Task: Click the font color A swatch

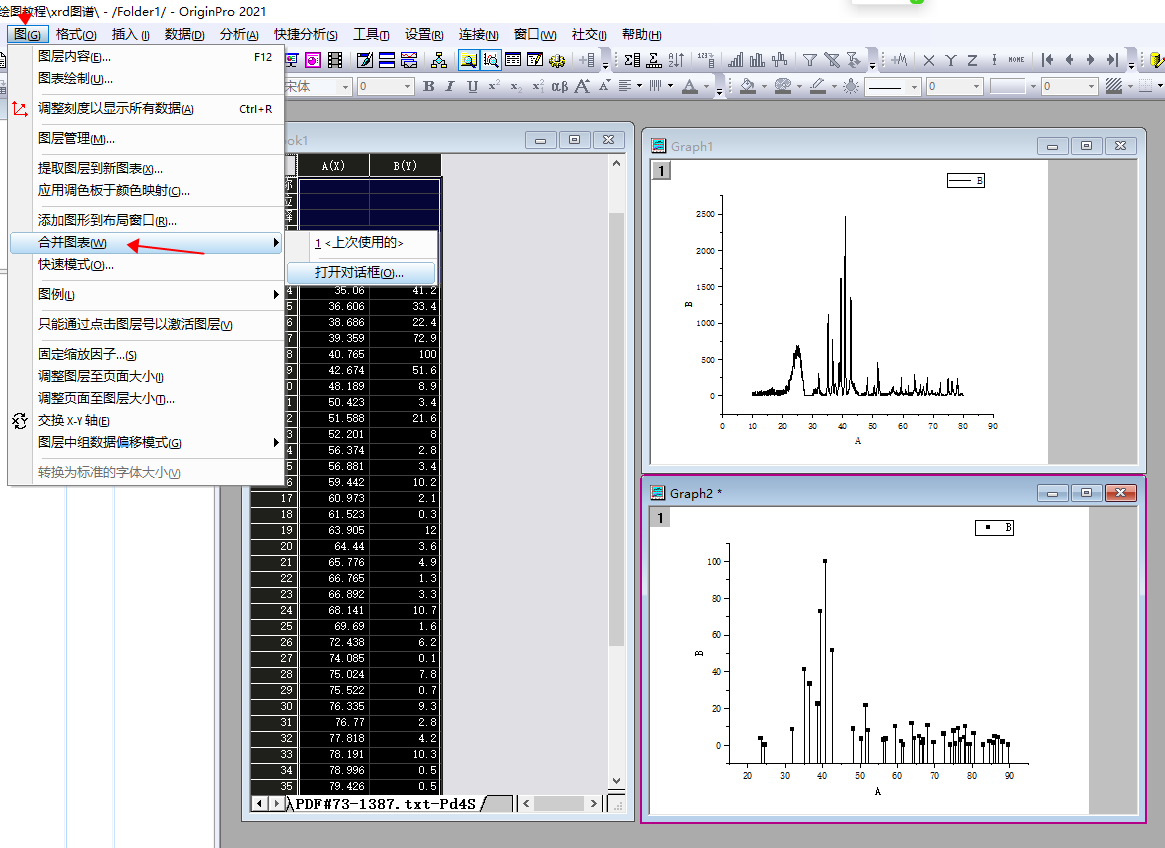Action: pos(690,86)
